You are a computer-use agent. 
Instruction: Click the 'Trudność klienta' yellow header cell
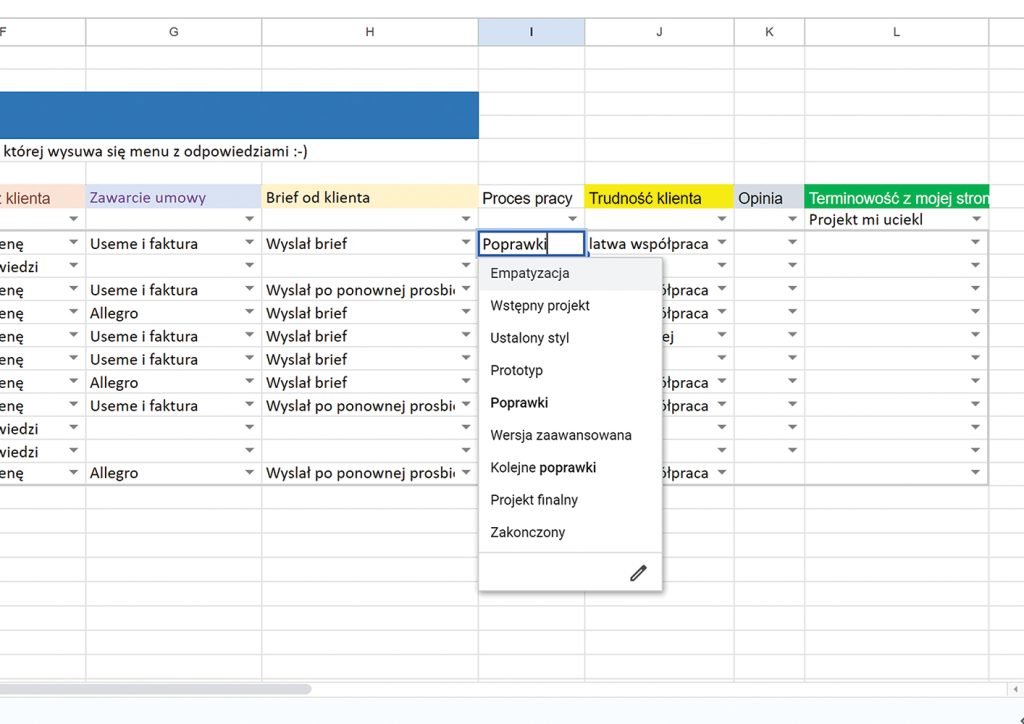point(659,198)
